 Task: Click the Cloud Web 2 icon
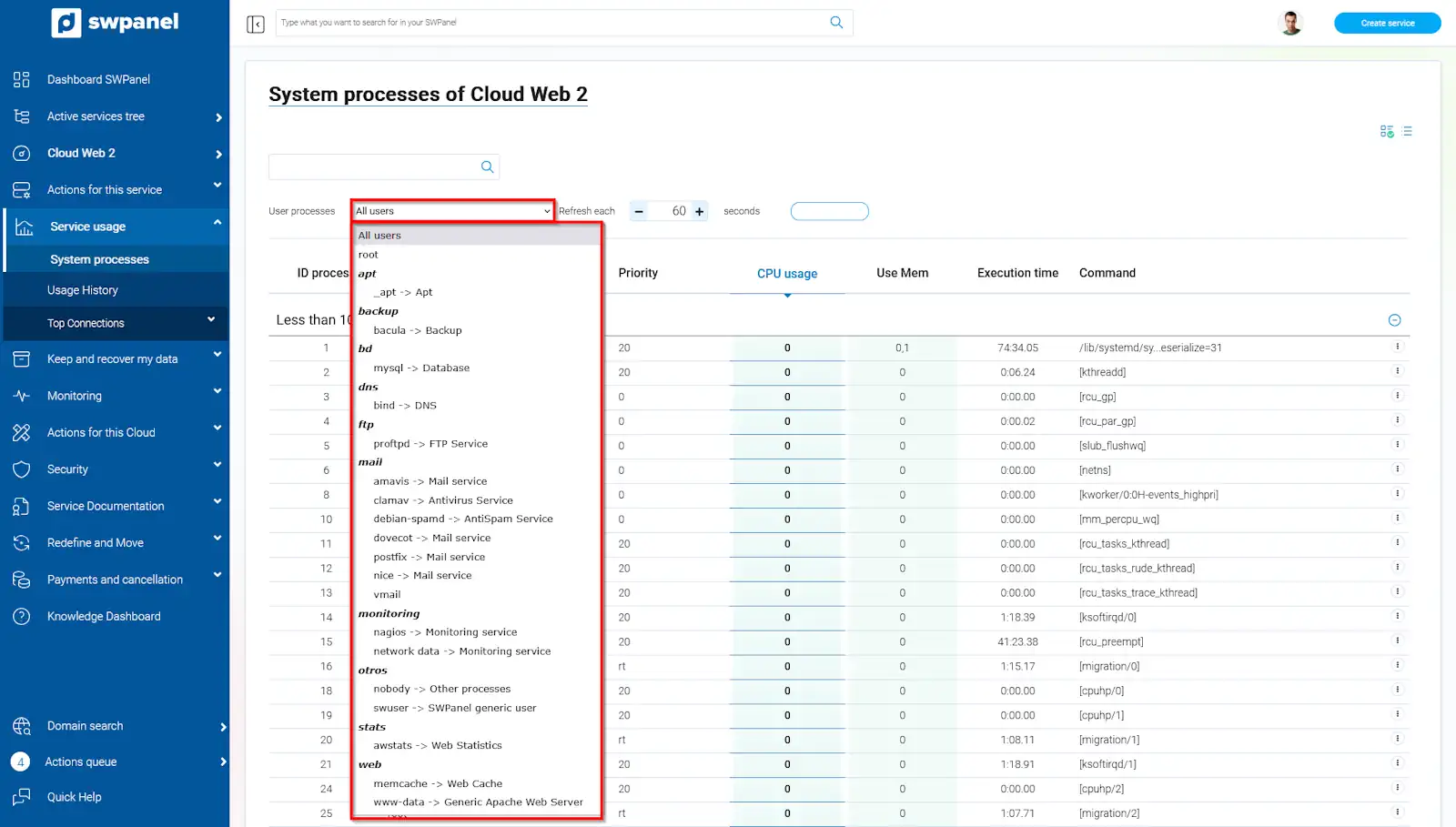click(22, 153)
